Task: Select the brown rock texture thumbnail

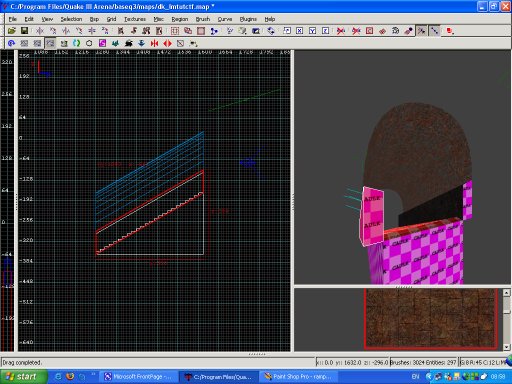Action: tap(431, 319)
